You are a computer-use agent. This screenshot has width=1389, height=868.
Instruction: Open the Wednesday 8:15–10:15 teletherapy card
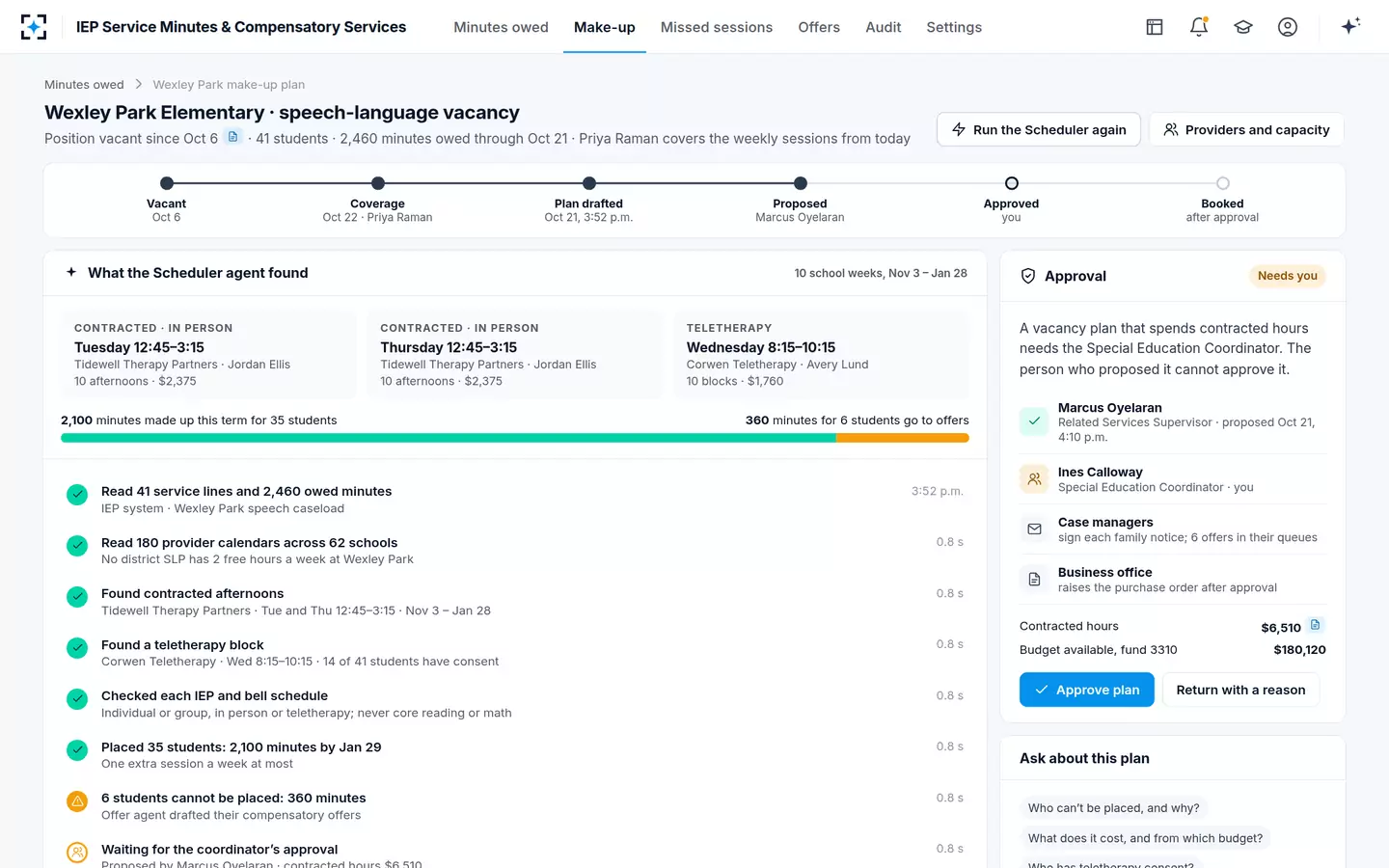821,354
